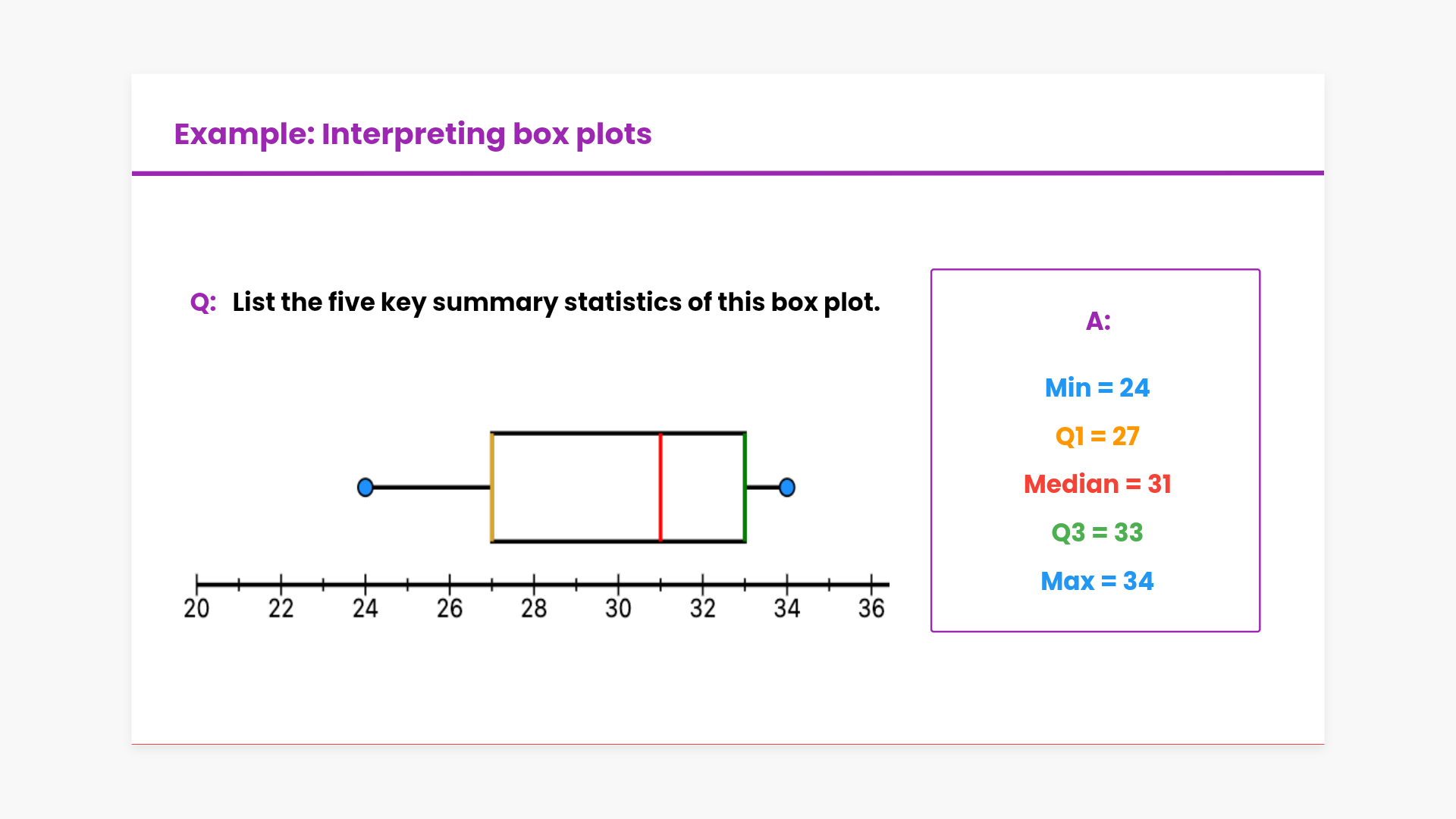This screenshot has height=819, width=1456.
Task: Select the 'Q1 = 27' answer text
Action: tap(1097, 437)
